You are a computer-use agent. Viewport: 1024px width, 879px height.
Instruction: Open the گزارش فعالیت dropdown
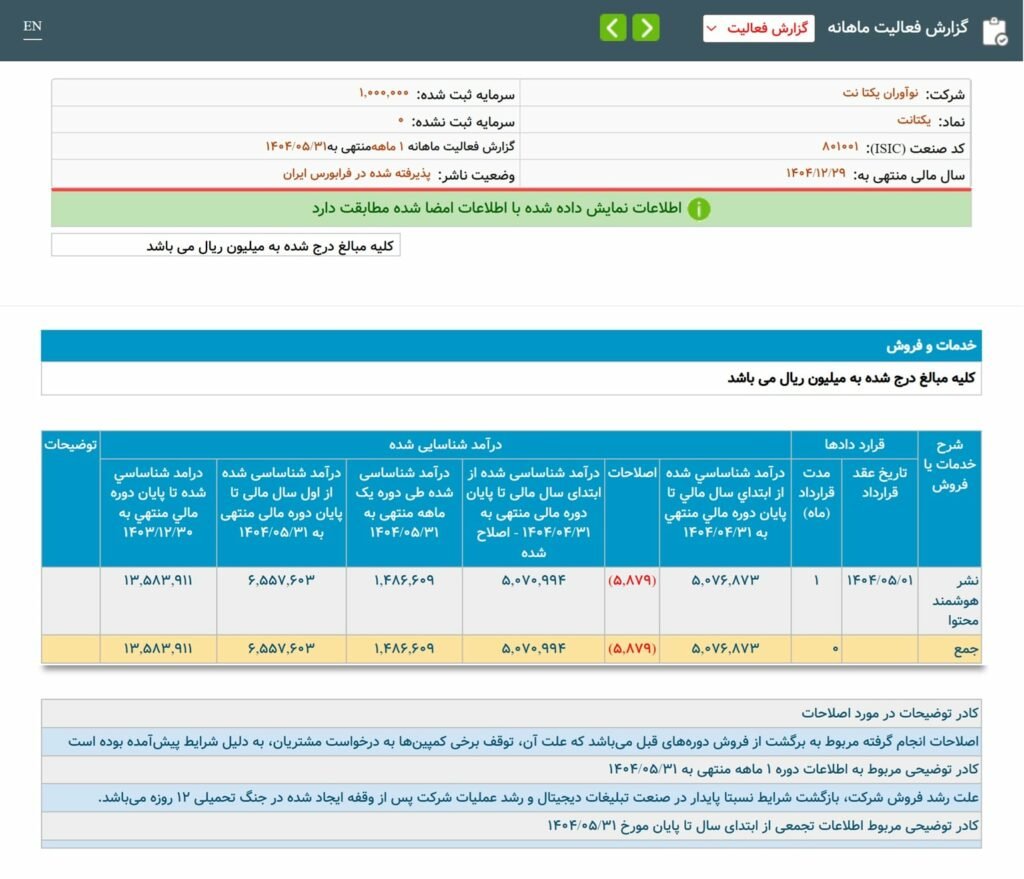[758, 29]
